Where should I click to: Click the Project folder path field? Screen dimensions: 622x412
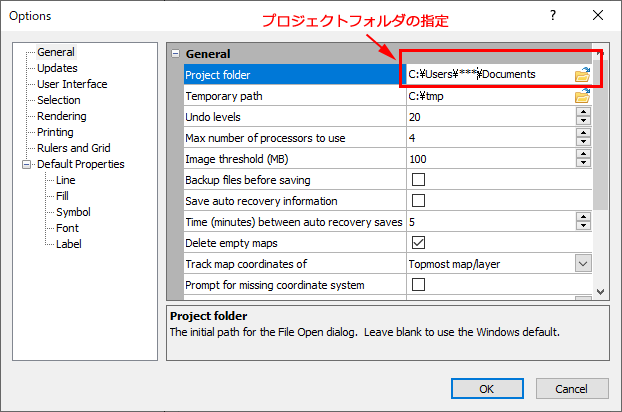point(486,74)
